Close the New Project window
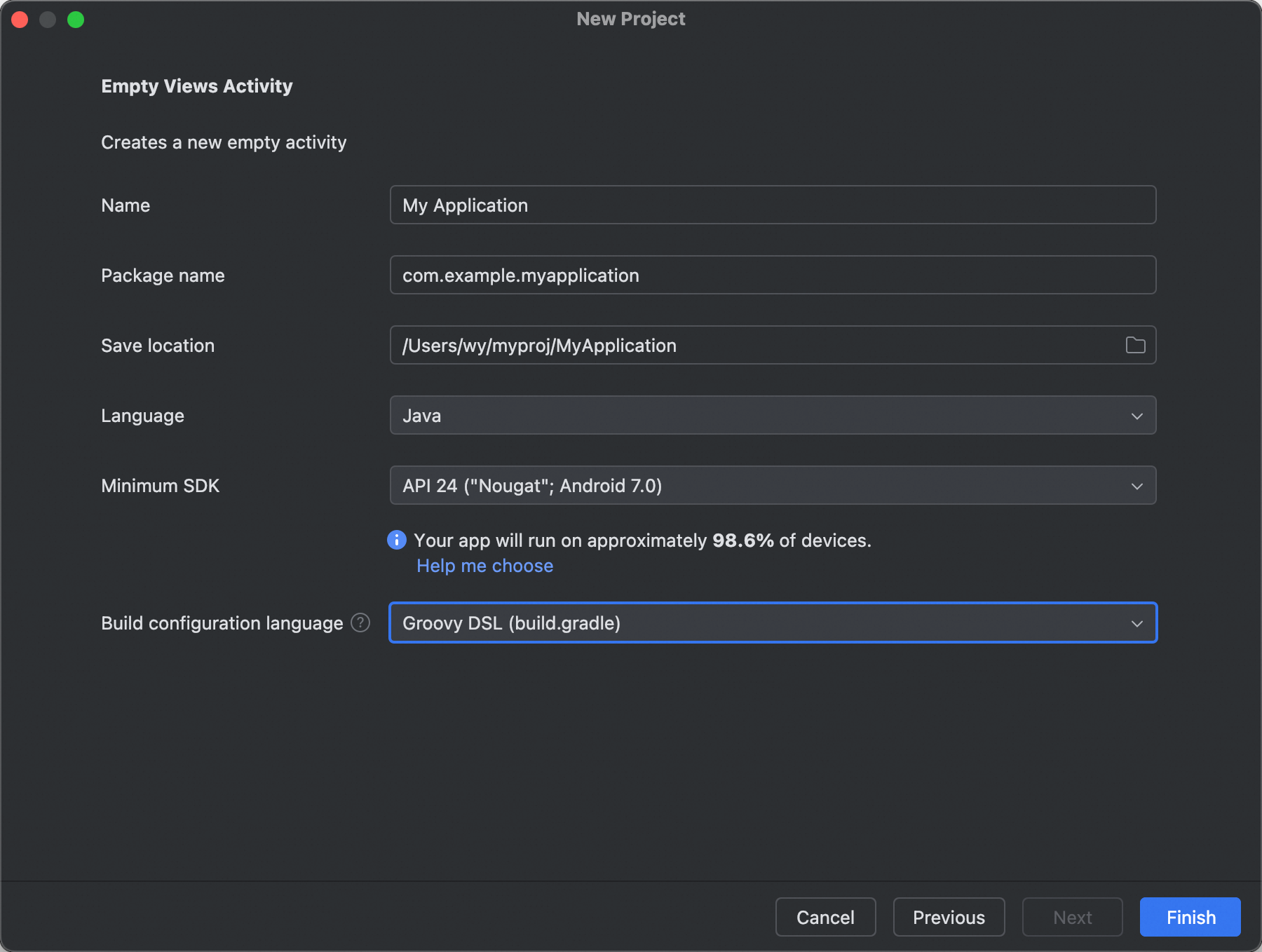The height and width of the screenshot is (952, 1262). pyautogui.click(x=20, y=20)
